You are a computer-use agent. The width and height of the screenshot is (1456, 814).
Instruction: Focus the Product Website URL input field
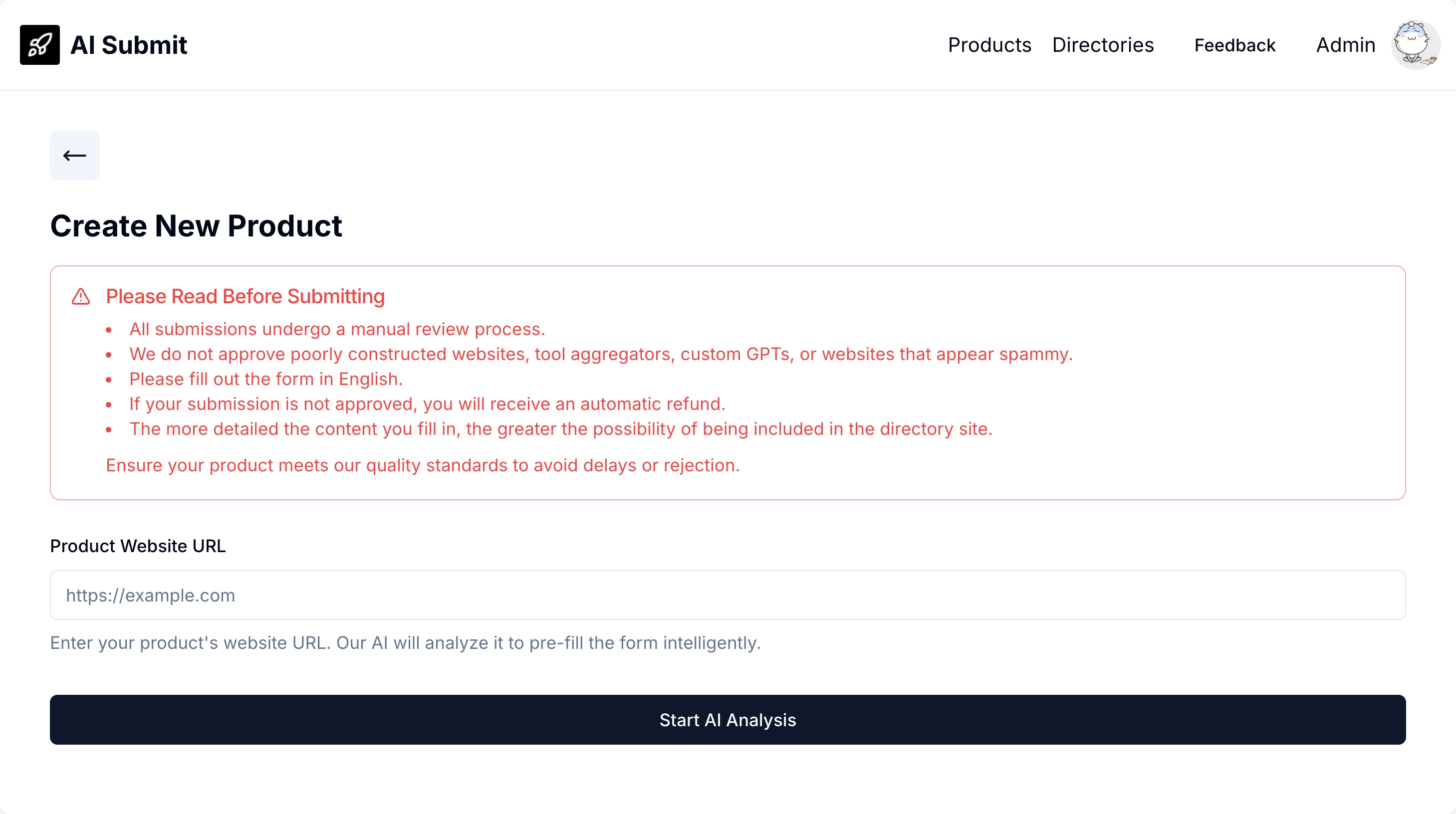point(728,595)
